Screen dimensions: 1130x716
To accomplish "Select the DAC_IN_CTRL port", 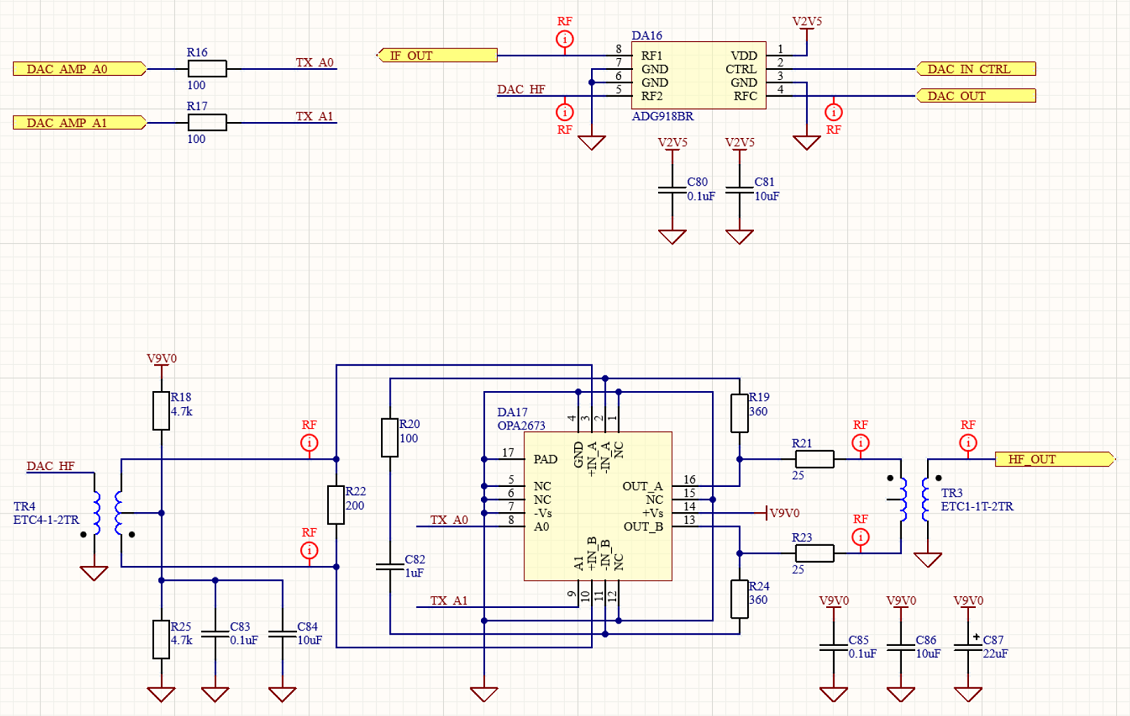I will [976, 69].
